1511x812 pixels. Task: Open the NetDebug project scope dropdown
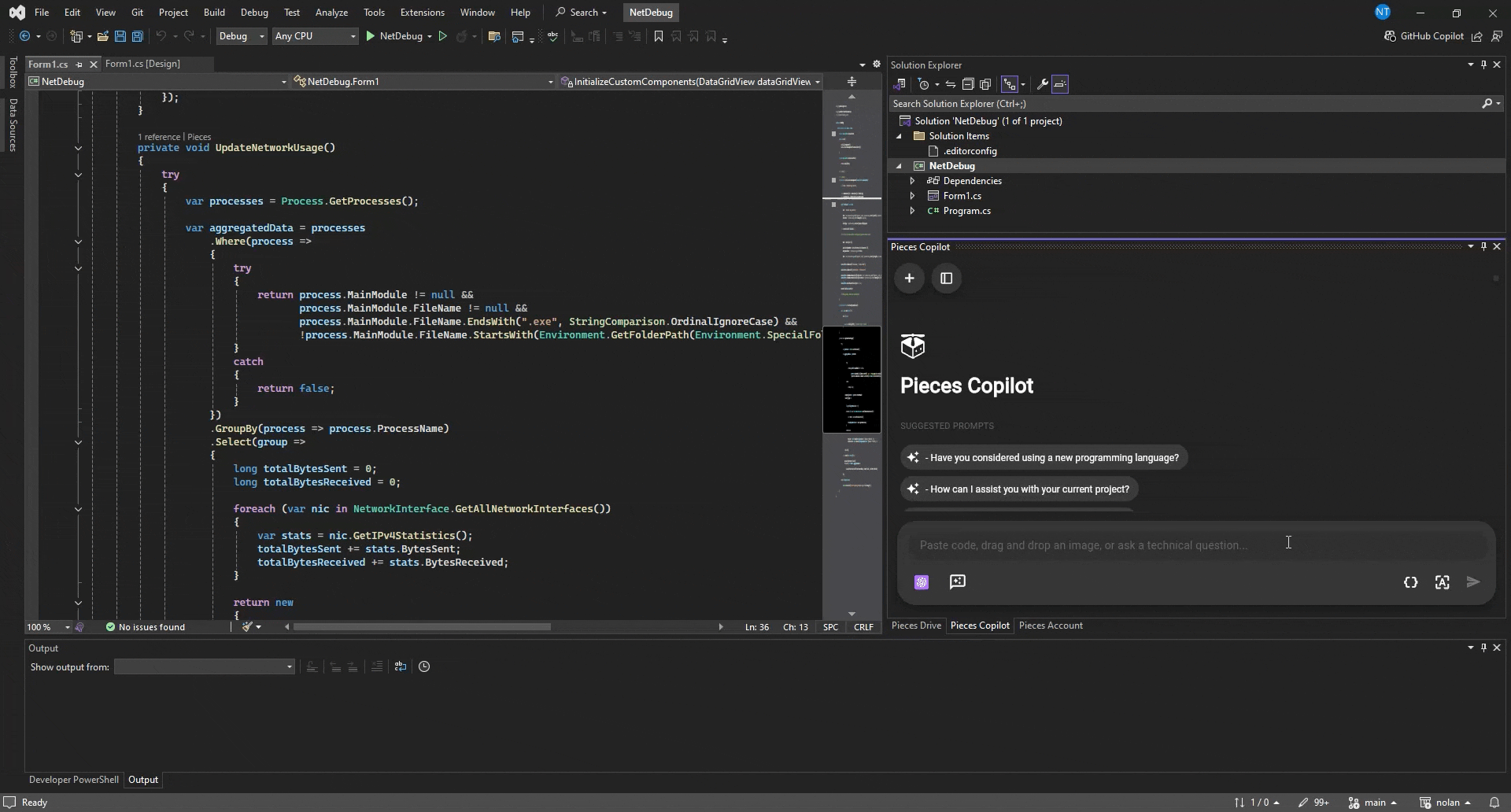157,82
